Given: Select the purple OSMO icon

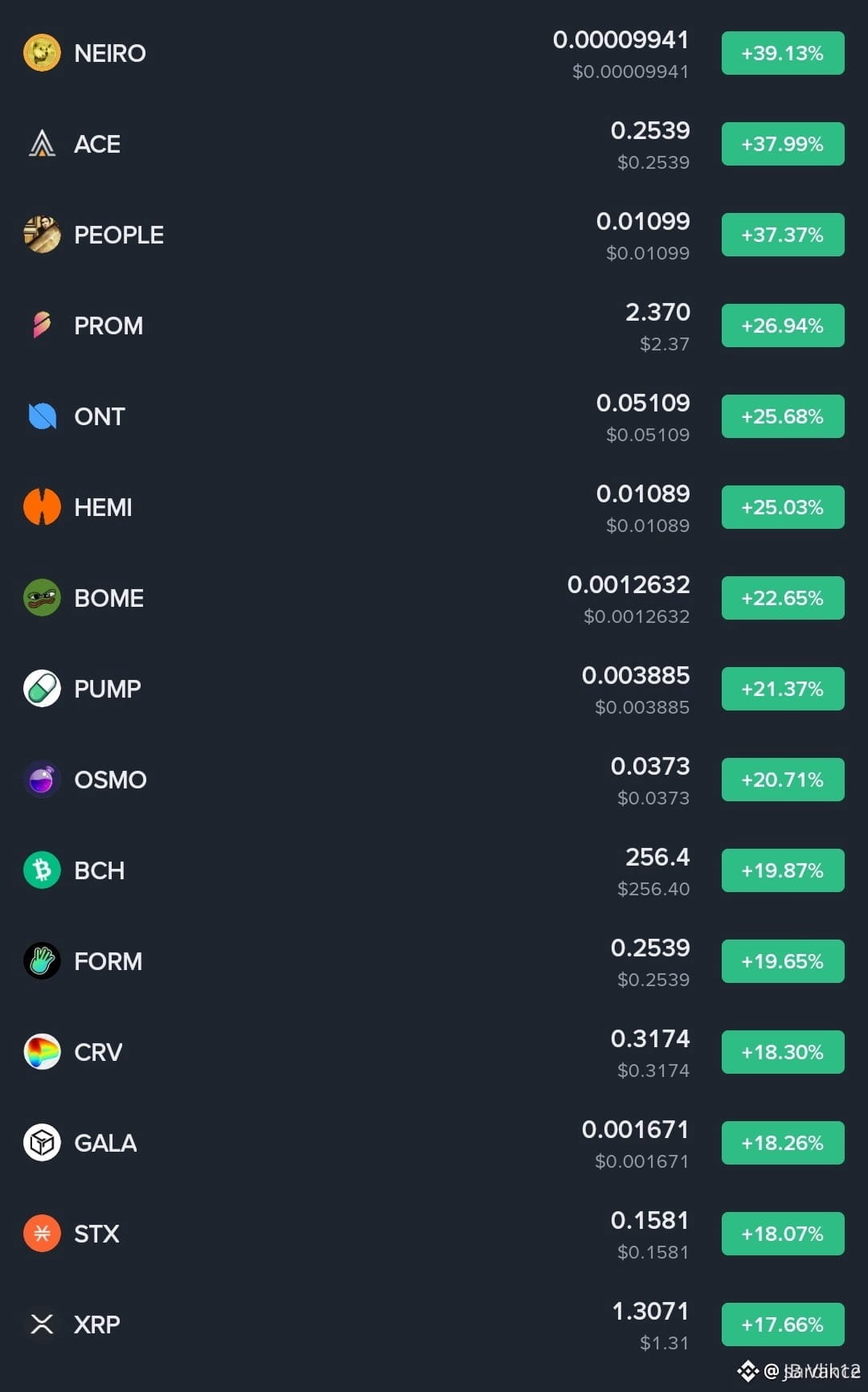Looking at the screenshot, I should pyautogui.click(x=42, y=780).
